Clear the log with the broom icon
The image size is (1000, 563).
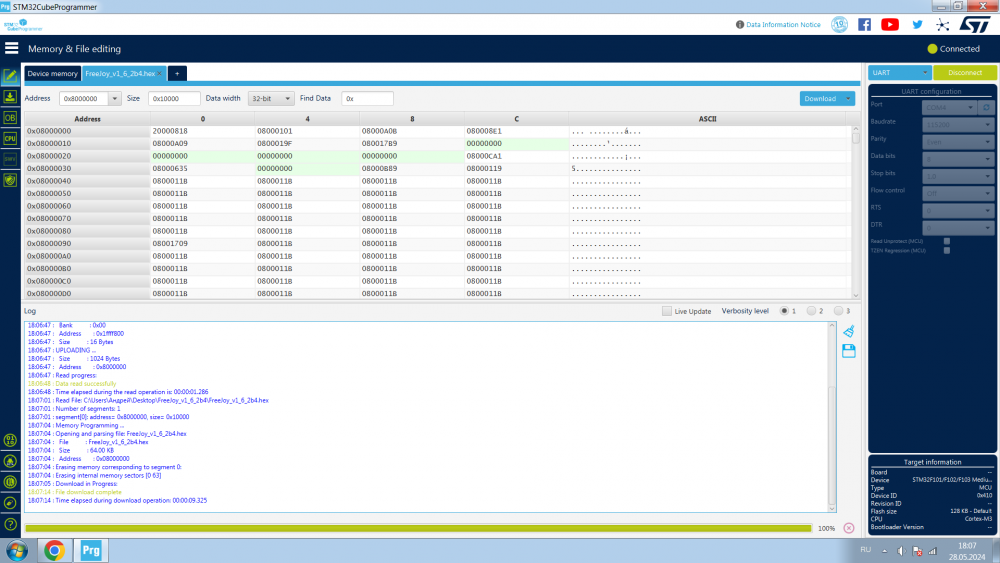pyautogui.click(x=848, y=332)
